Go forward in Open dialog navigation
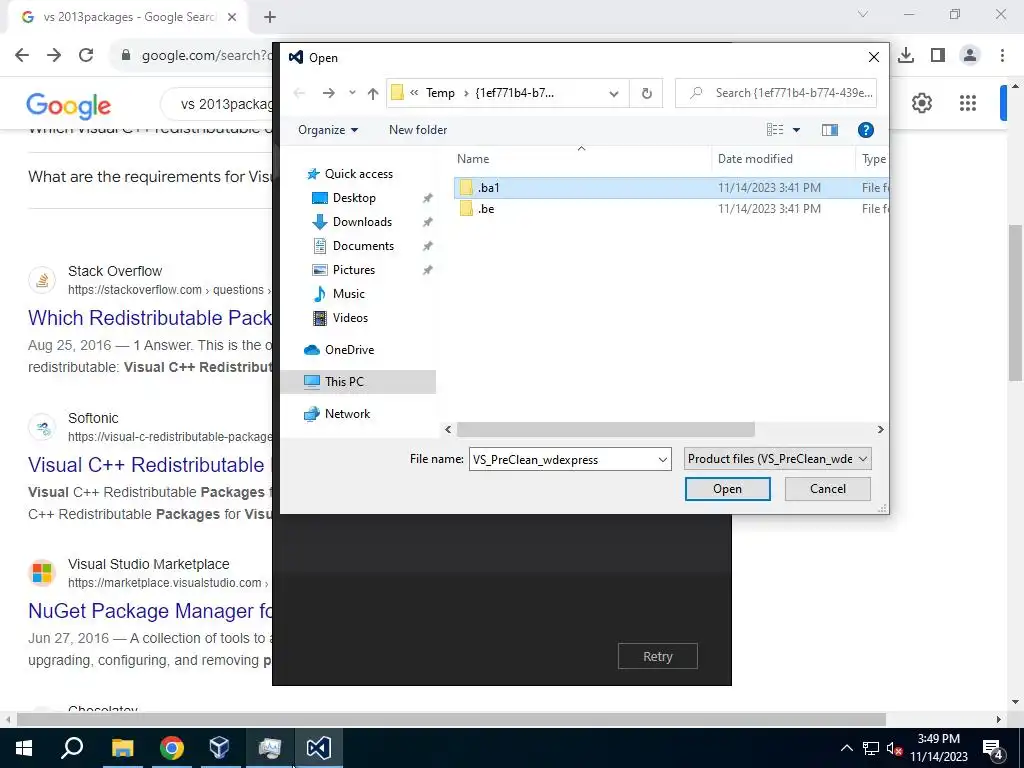The height and width of the screenshot is (768, 1024). point(328,93)
